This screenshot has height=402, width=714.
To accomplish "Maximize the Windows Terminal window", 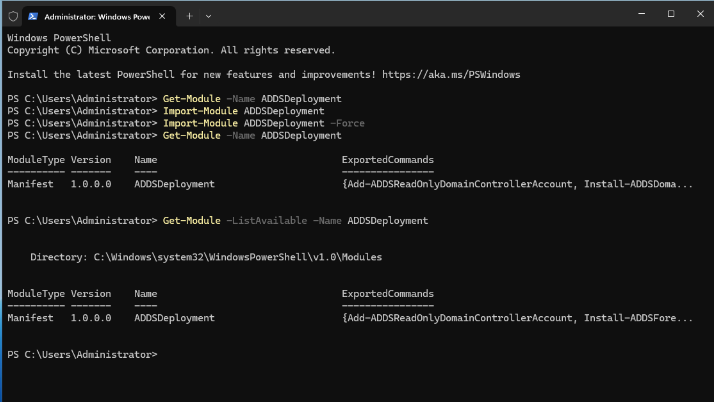I will click(x=670, y=14).
